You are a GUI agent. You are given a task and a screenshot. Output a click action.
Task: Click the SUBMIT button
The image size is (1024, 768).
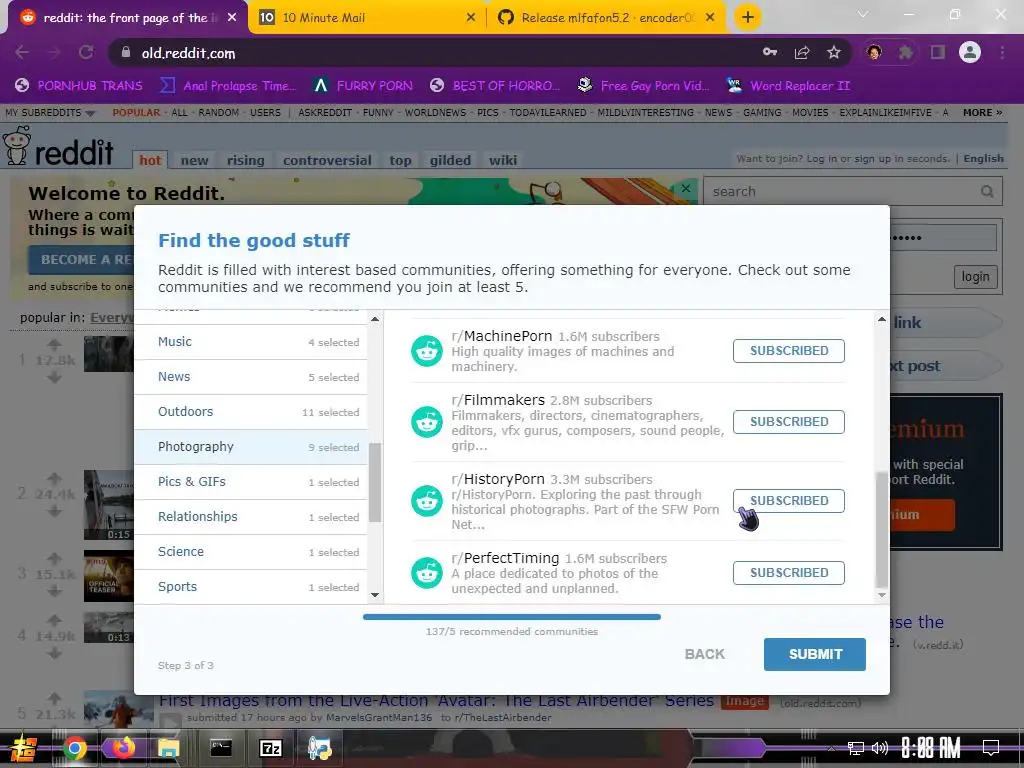(815, 654)
